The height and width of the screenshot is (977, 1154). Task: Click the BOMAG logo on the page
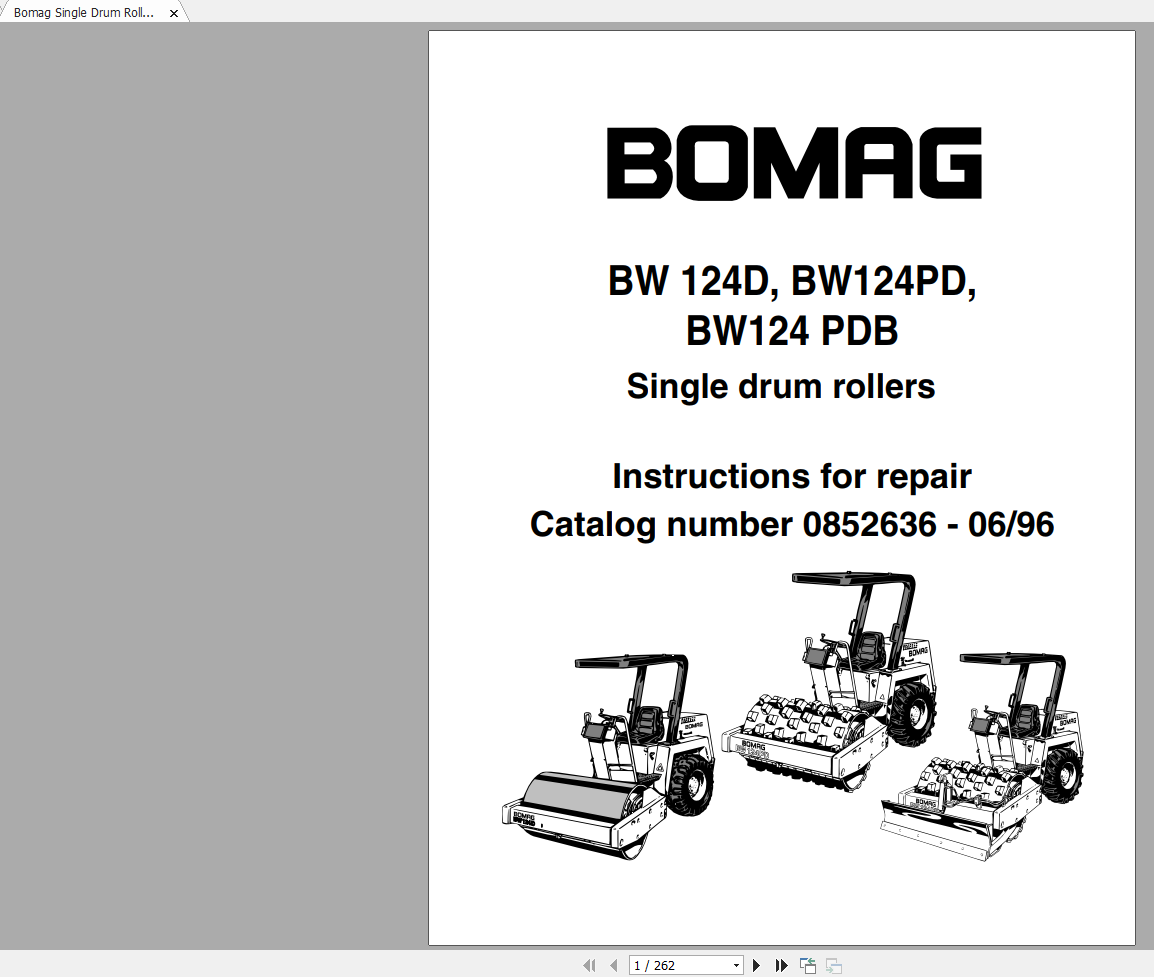tap(793, 163)
